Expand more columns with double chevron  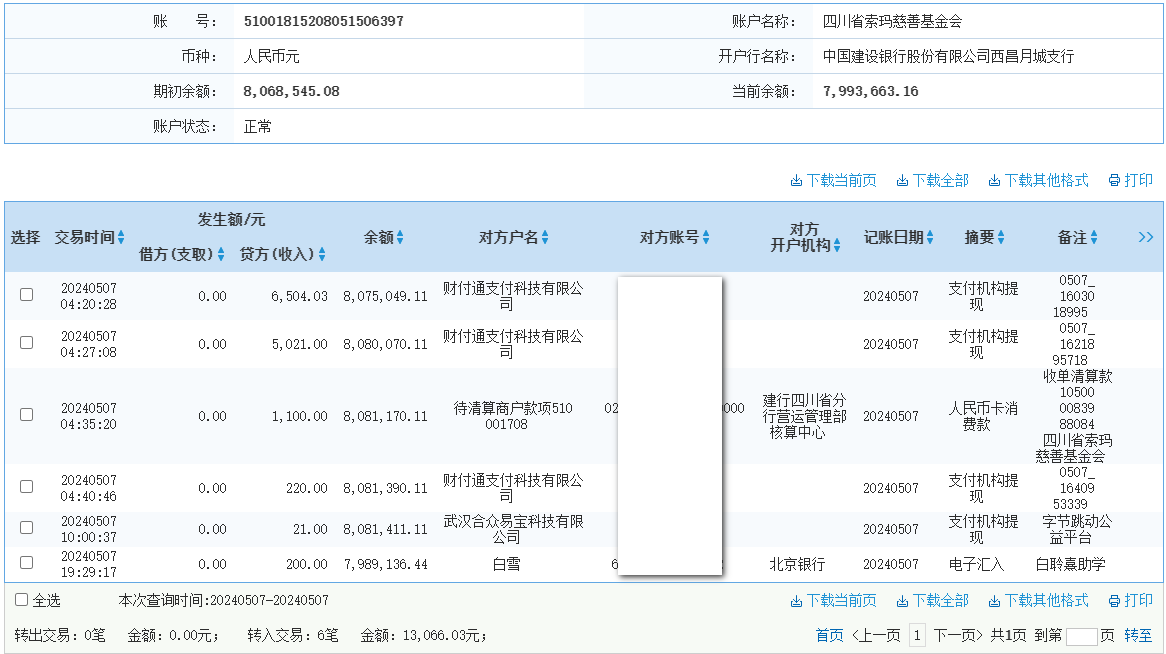(x=1146, y=237)
